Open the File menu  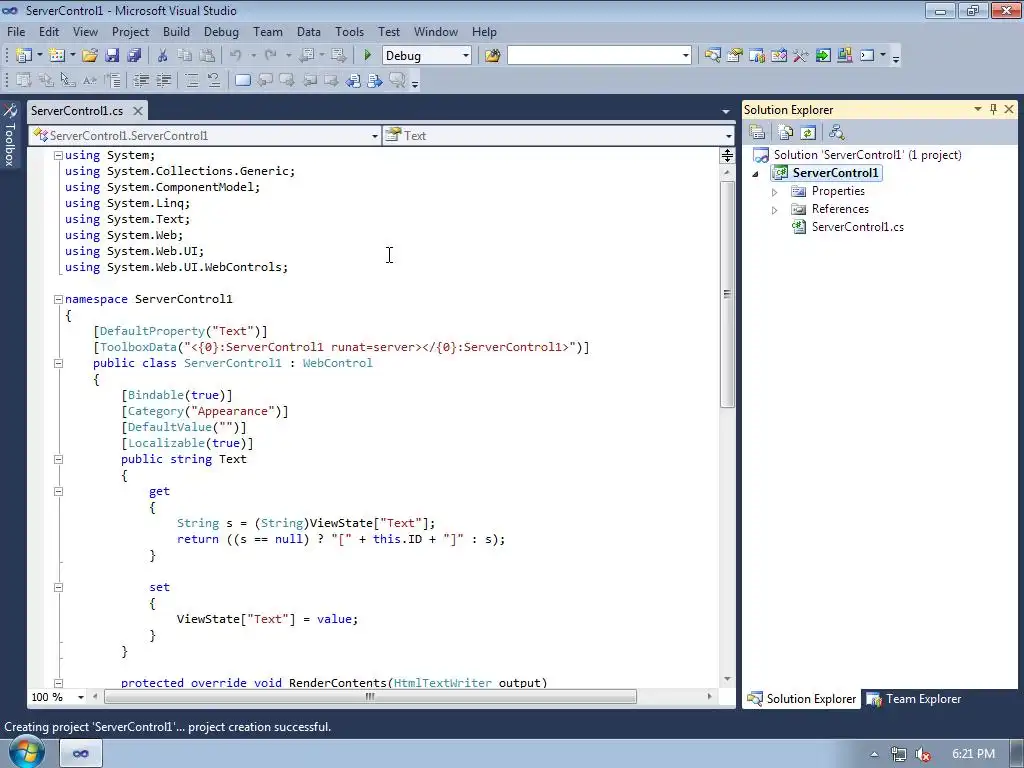tap(16, 31)
